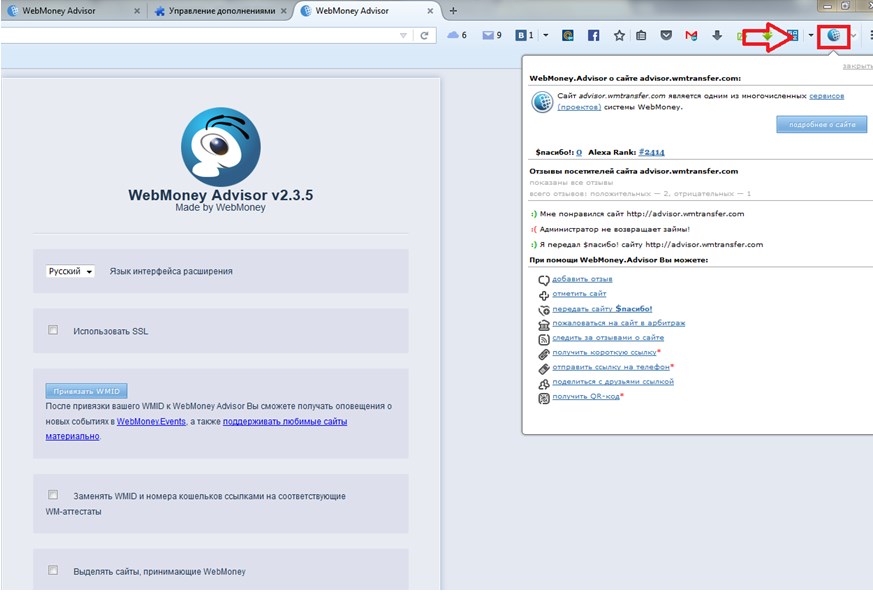Screen dimensions: 873x593
Task: Click the bookmark star icon
Action: [x=619, y=36]
